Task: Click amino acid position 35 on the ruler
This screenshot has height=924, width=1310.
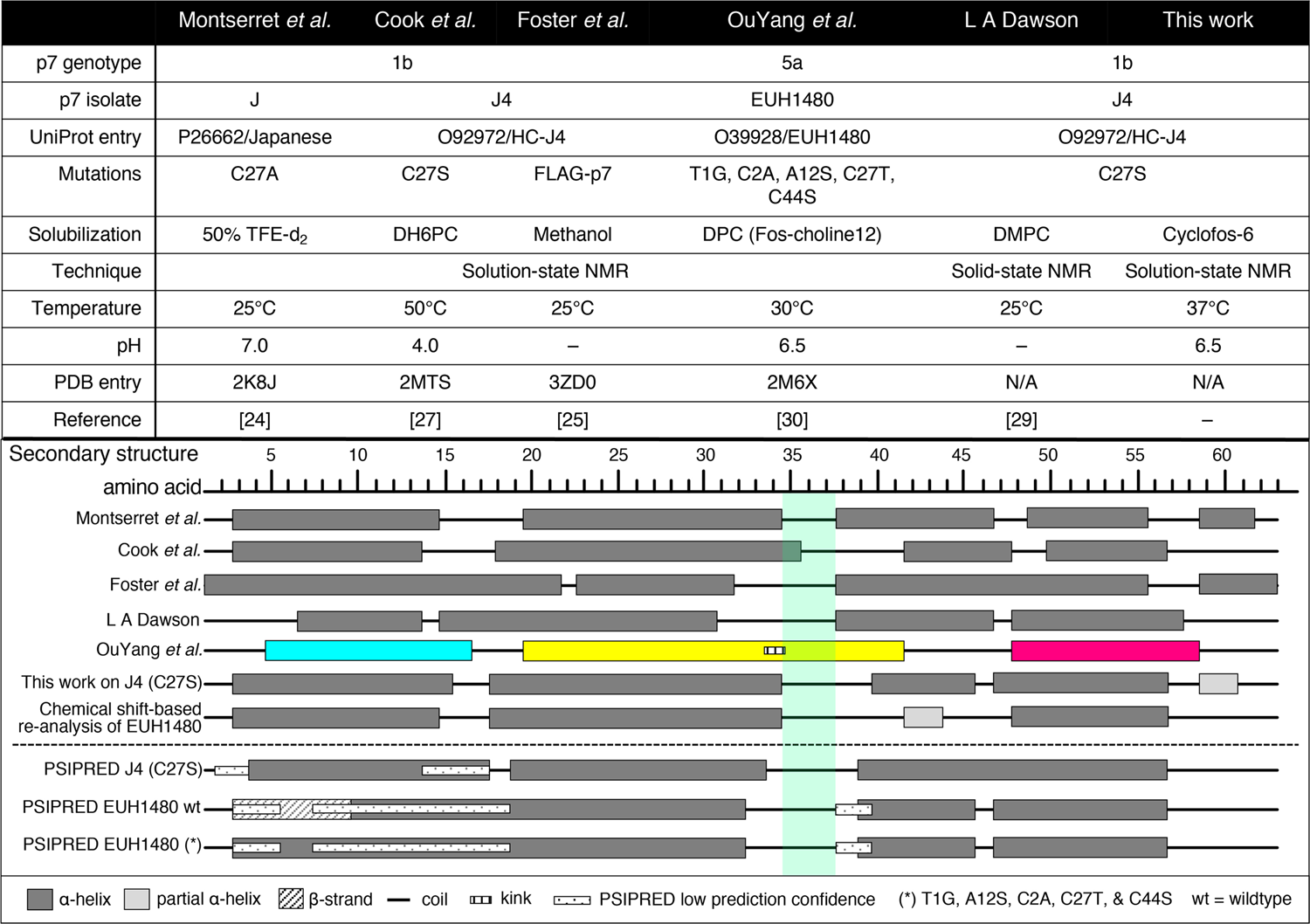Action: [x=791, y=455]
